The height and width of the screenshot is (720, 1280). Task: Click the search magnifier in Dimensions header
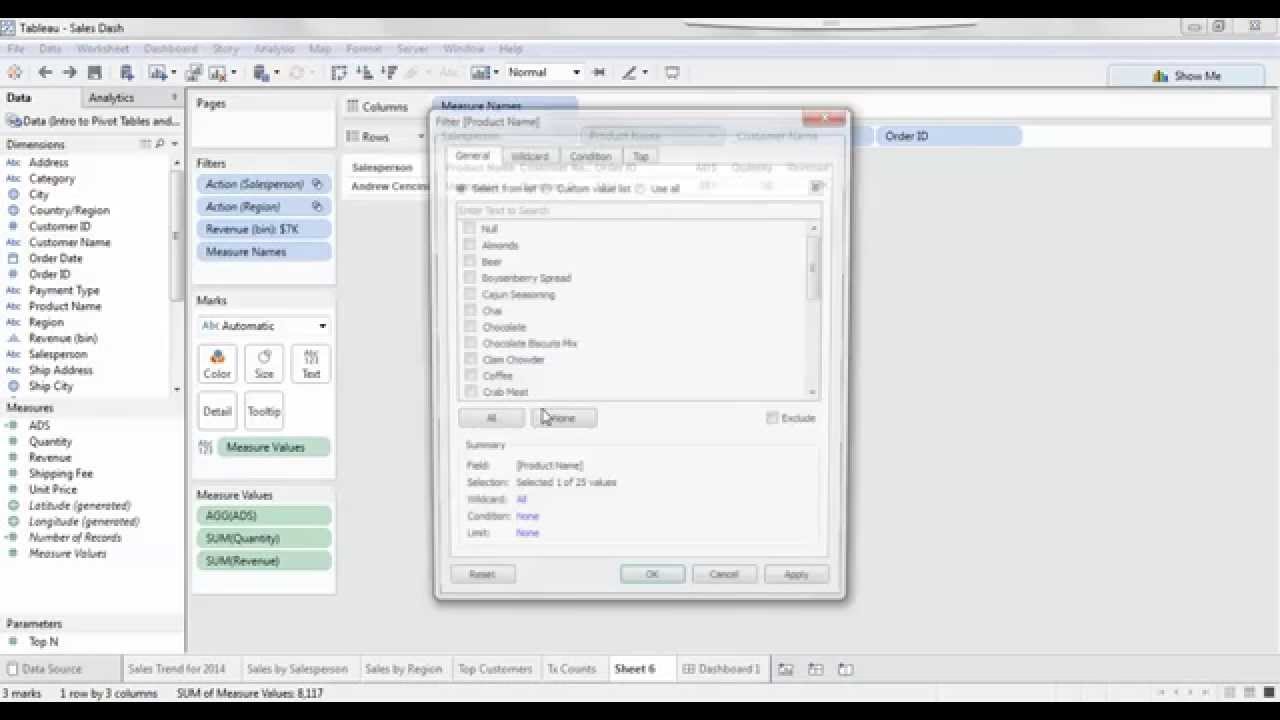click(x=159, y=144)
